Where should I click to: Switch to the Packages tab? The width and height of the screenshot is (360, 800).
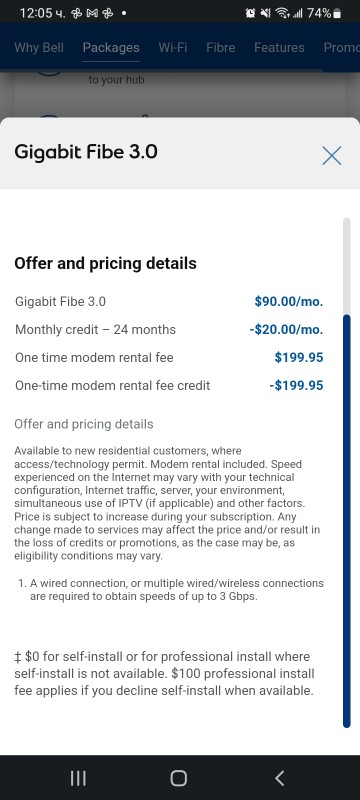pos(111,47)
